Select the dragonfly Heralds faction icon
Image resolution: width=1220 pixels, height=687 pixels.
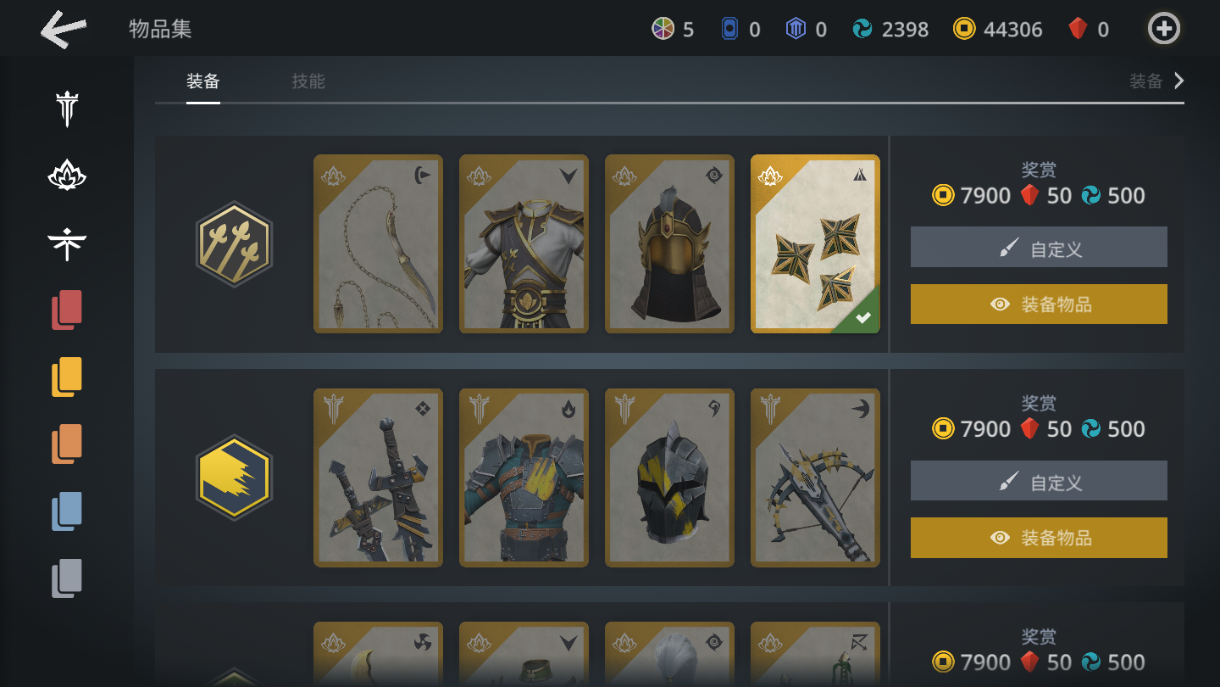[67, 243]
